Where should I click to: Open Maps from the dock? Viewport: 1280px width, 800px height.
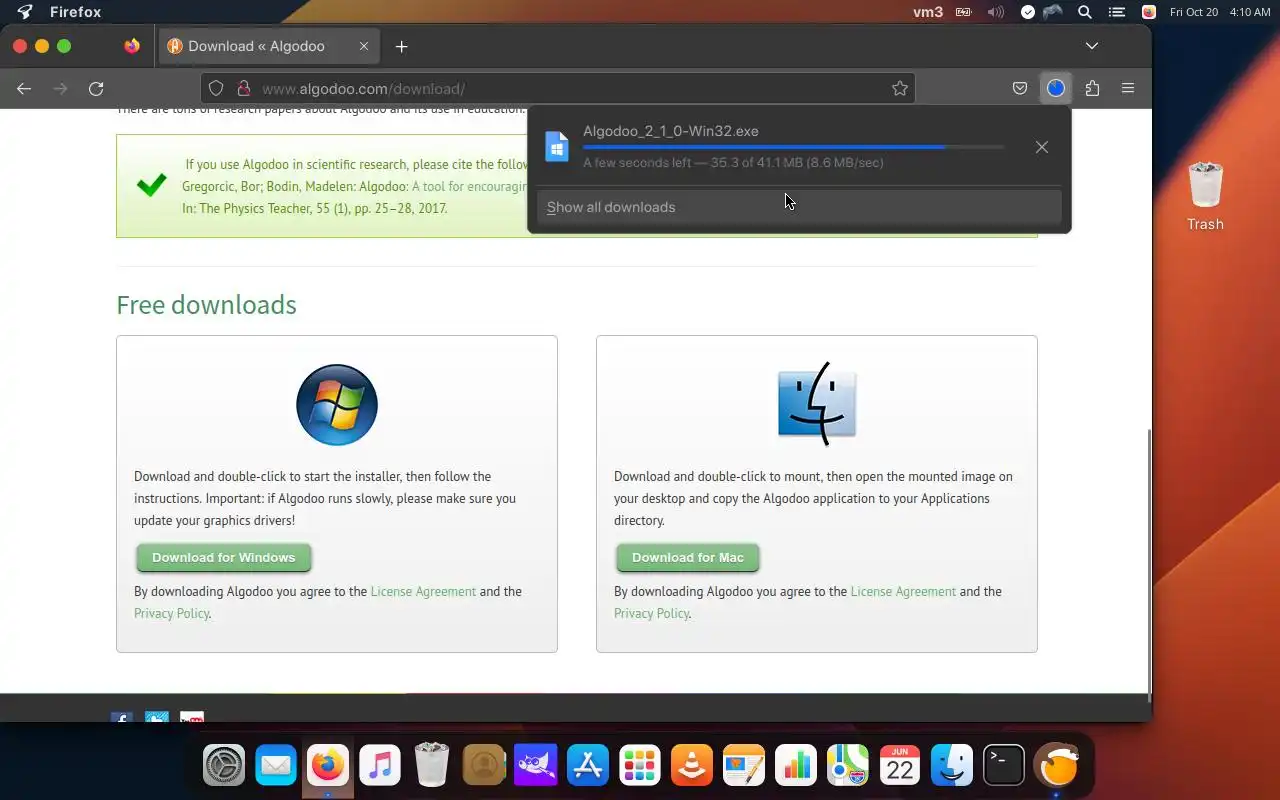(x=848, y=767)
